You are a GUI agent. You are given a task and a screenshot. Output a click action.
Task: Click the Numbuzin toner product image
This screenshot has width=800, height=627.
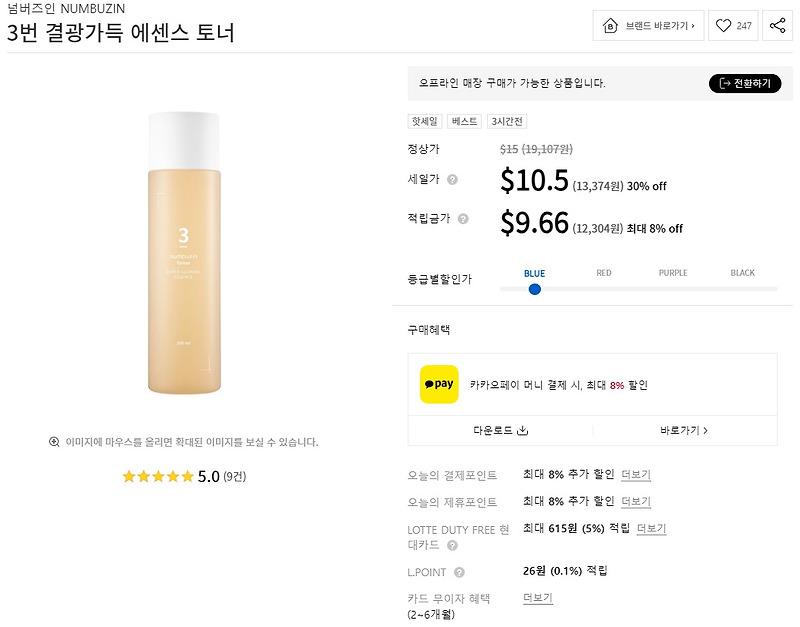(x=184, y=253)
